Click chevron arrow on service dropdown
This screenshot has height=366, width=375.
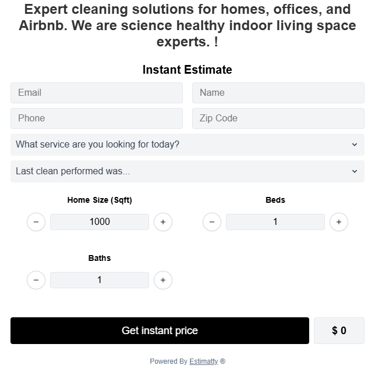tap(355, 145)
